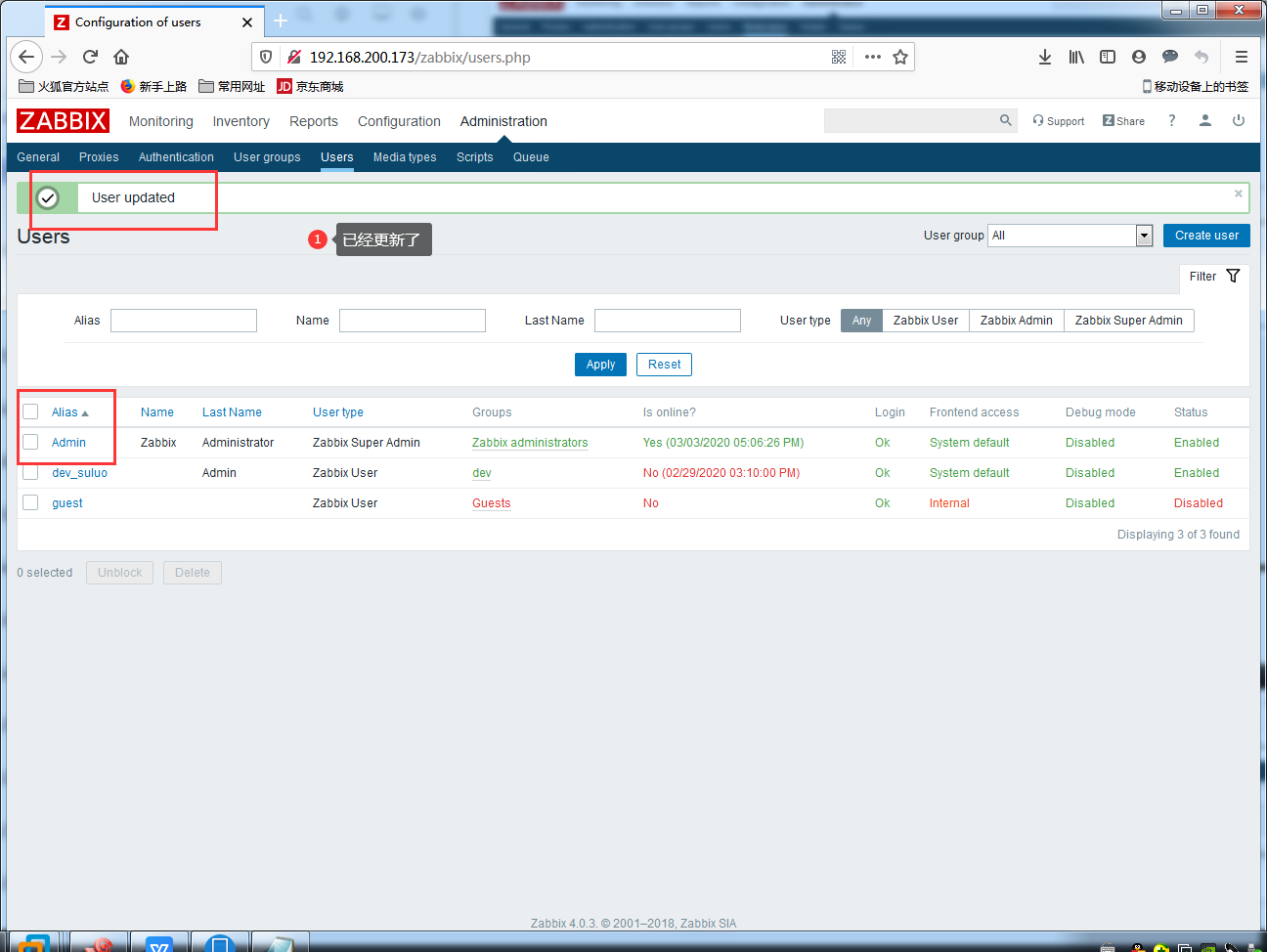Apply the user filter
Viewport: 1267px width, 952px height.
tap(600, 365)
